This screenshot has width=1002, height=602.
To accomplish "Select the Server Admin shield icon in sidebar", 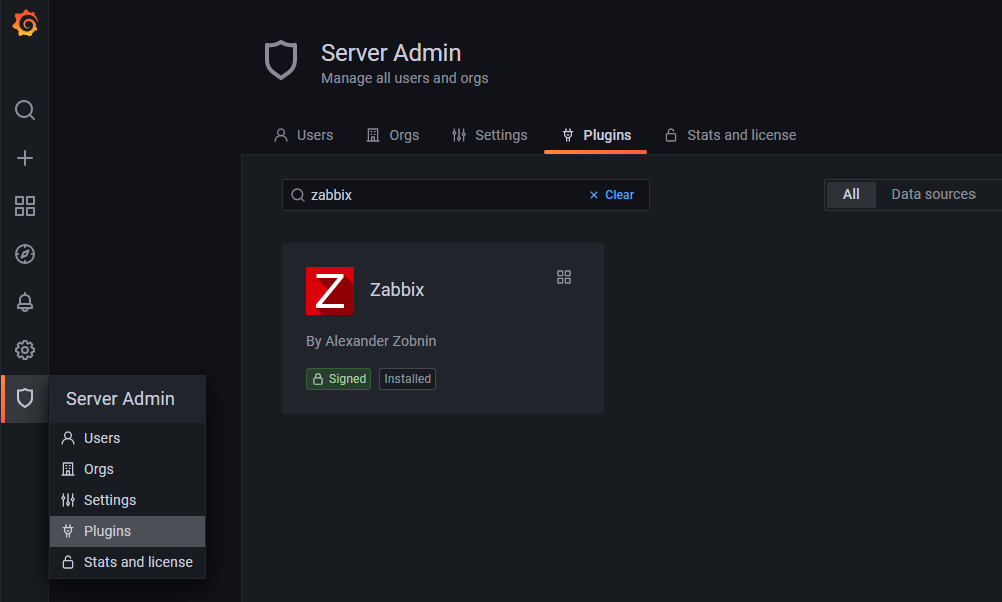I will [x=25, y=398].
